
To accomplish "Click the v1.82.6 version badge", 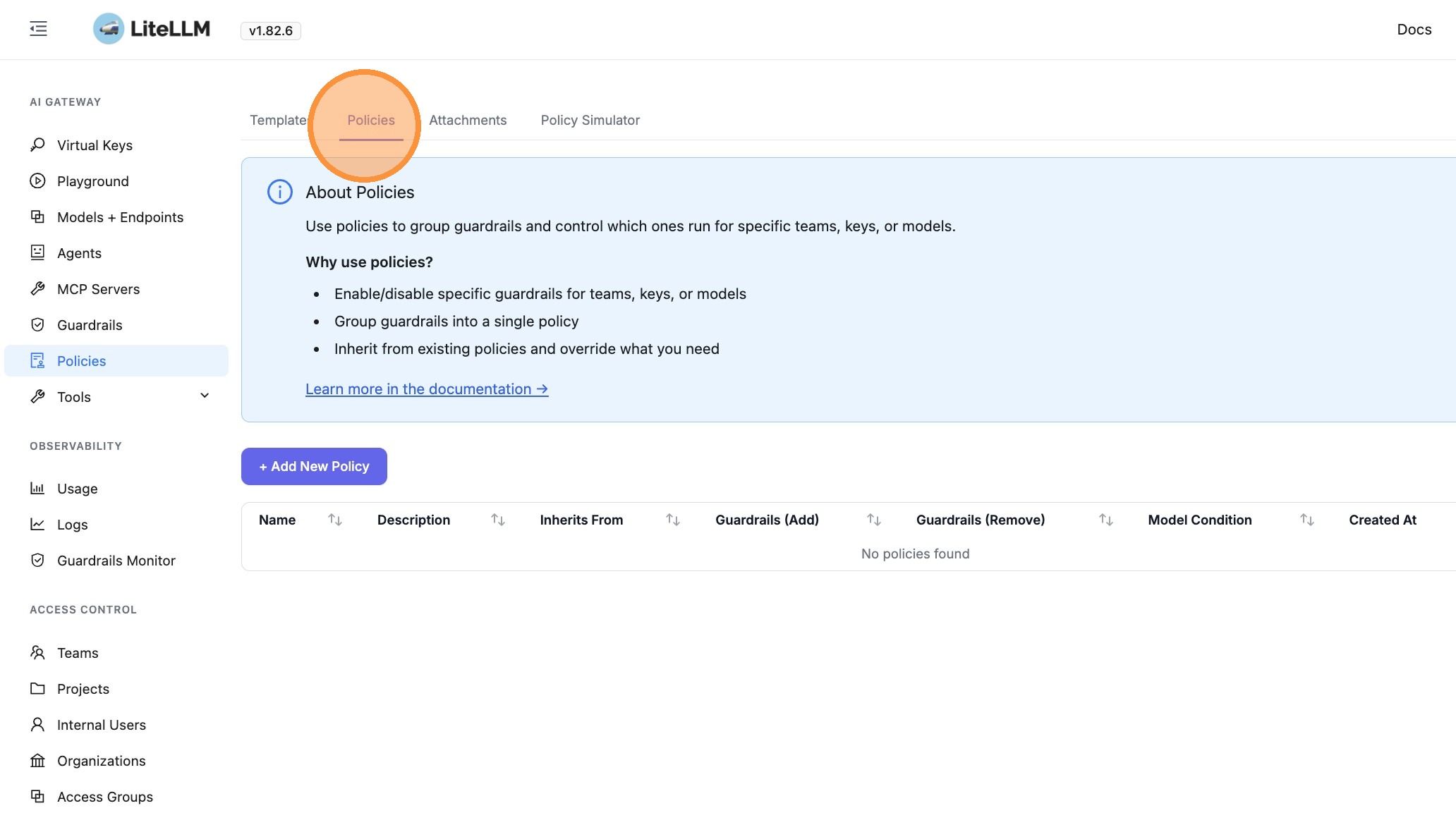I will click(270, 30).
